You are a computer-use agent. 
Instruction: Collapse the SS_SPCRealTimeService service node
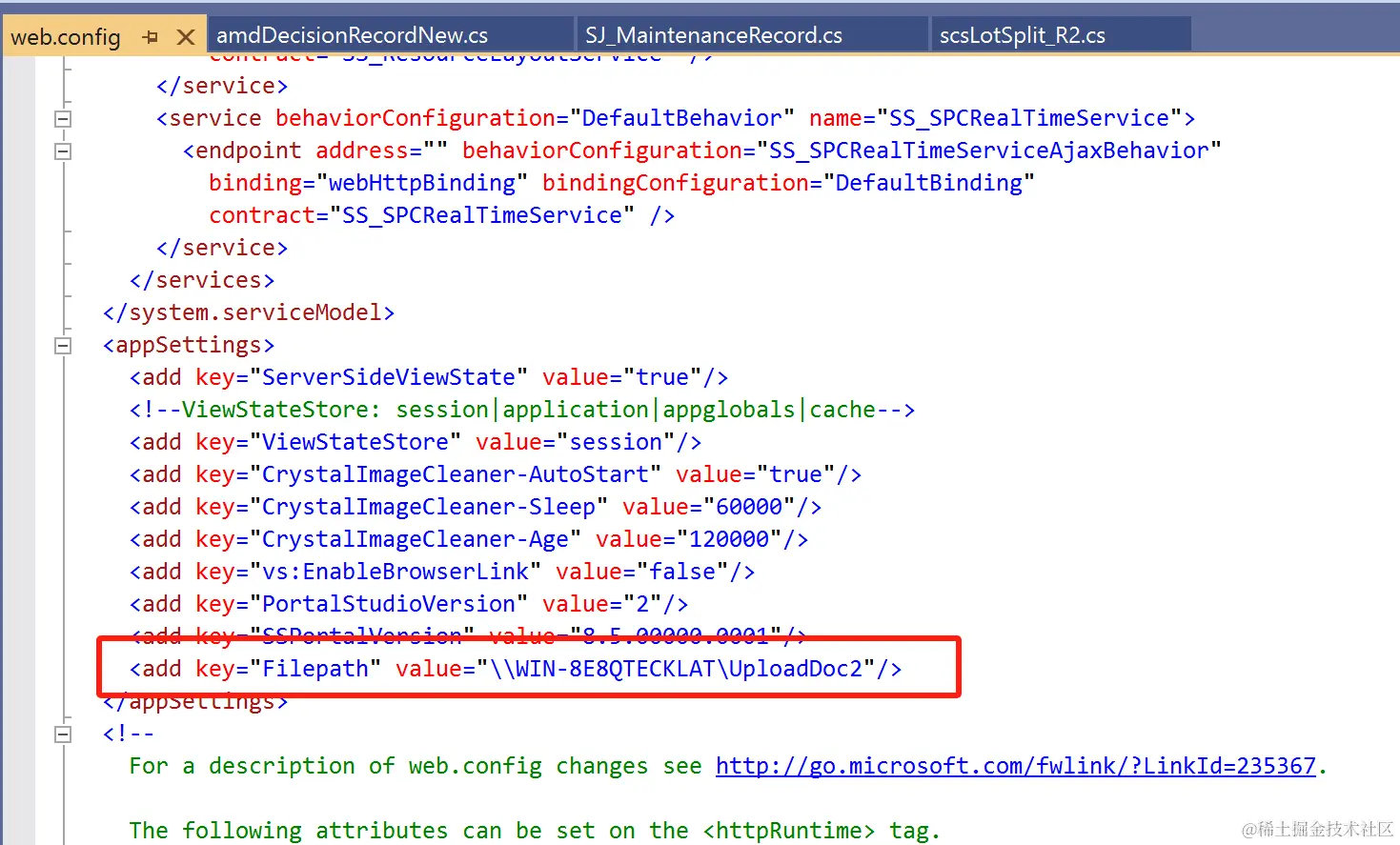[63, 119]
